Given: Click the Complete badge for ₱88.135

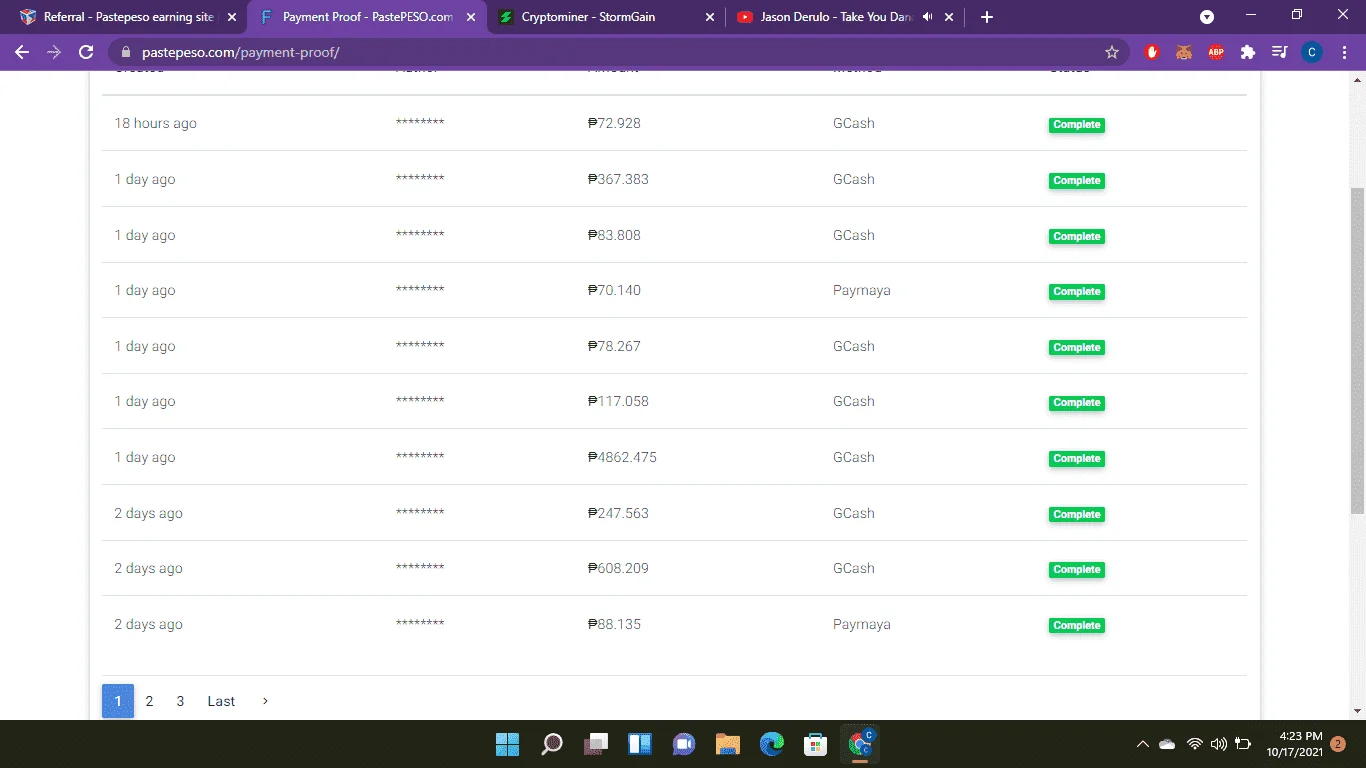Looking at the screenshot, I should [1077, 626].
